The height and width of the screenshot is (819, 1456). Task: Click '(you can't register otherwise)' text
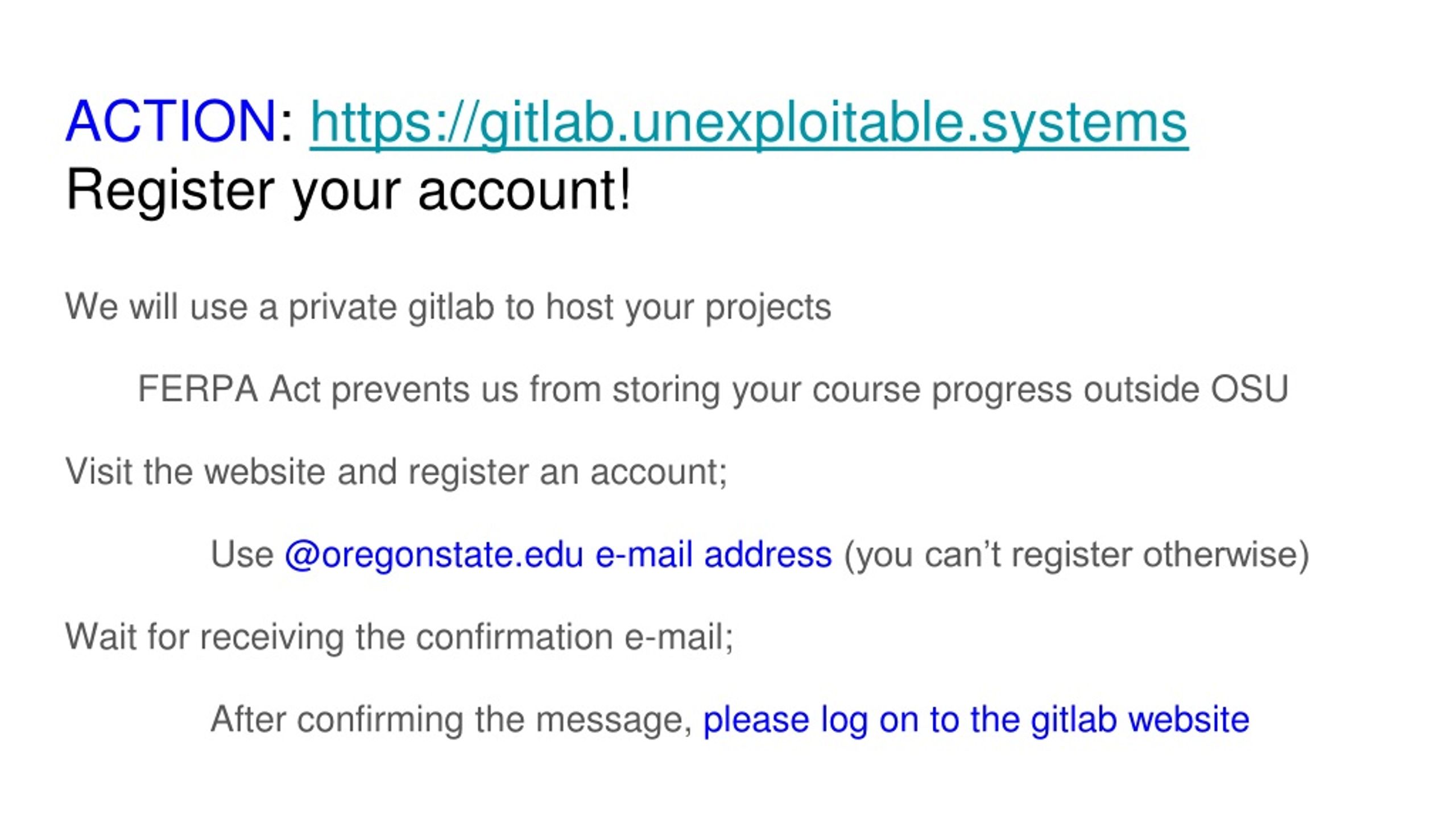point(1077,555)
